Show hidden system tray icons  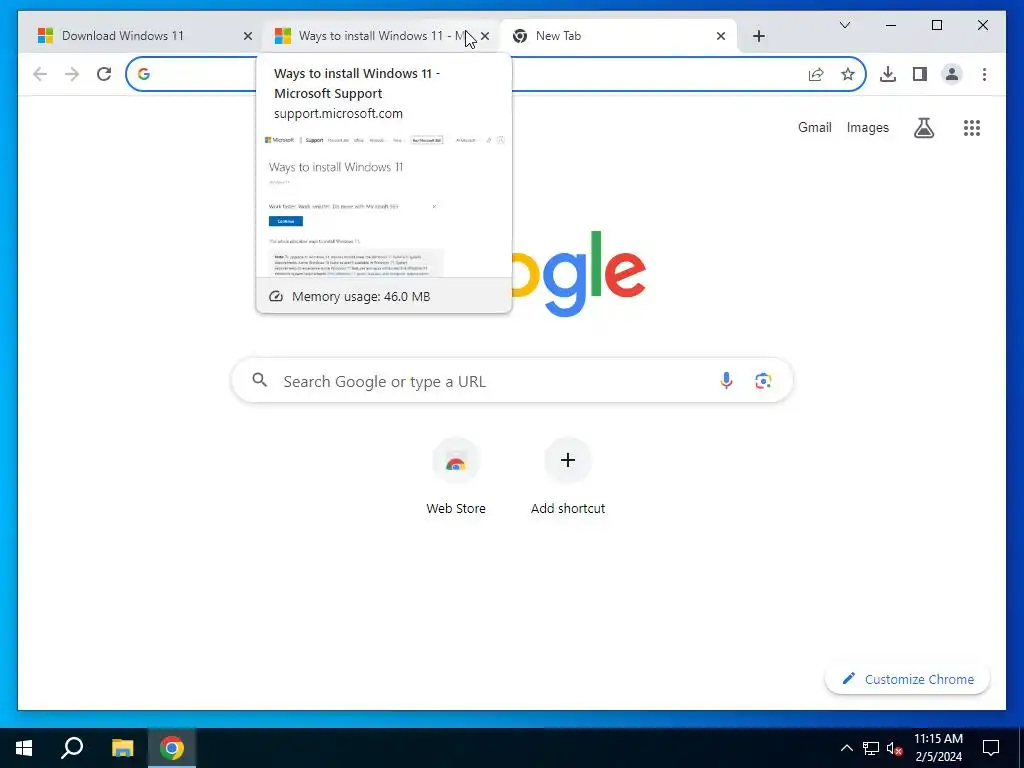pos(846,748)
